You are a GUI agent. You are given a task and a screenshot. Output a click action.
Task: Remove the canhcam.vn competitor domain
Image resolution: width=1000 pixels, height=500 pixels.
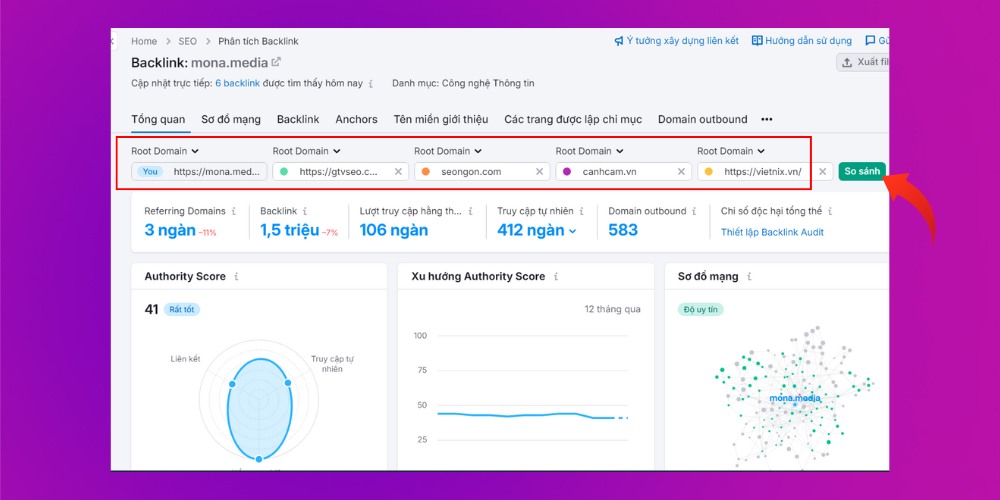click(x=681, y=172)
